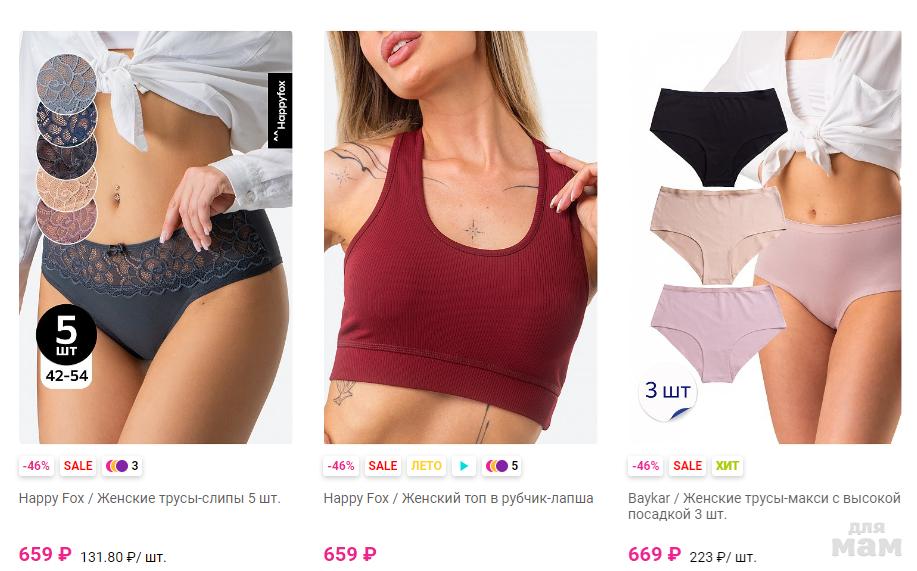This screenshot has height=571, width=917.
Task: Click the 3 шт sticker badge
Action: pyautogui.click(x=668, y=391)
